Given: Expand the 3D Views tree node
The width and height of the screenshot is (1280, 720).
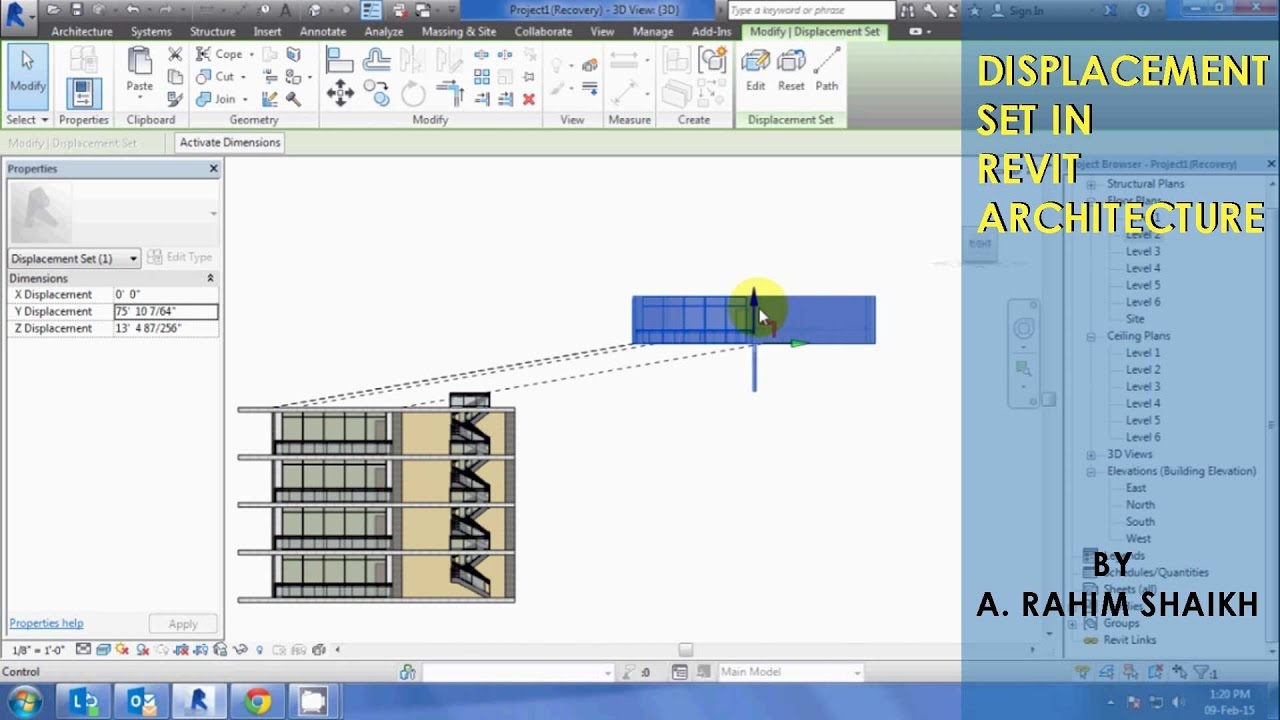Looking at the screenshot, I should click(x=1091, y=454).
